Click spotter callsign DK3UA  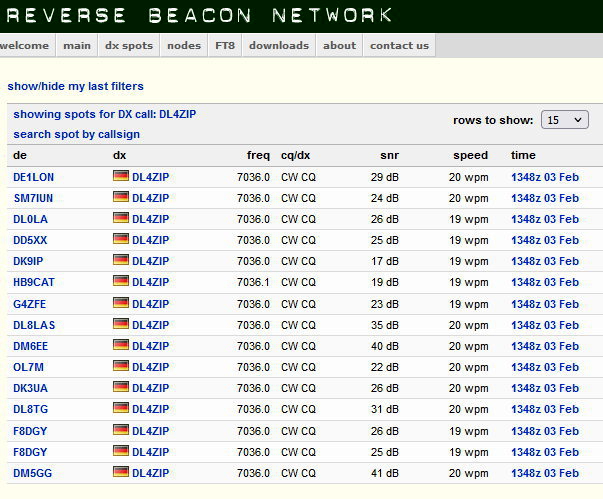(x=30, y=388)
